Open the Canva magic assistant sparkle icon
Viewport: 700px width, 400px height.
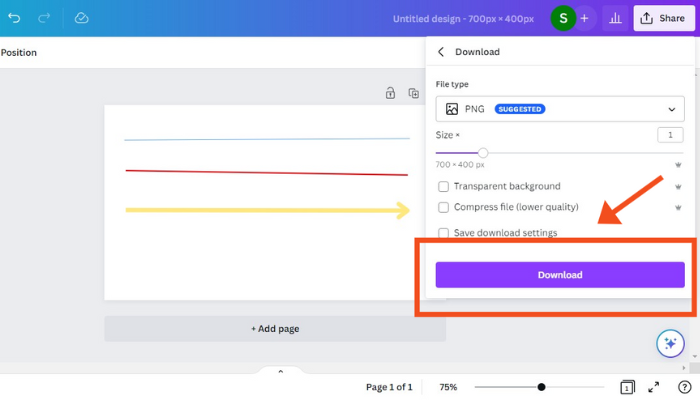670,343
